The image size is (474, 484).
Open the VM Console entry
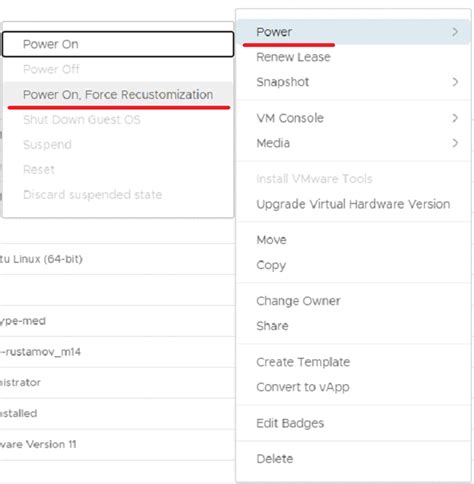pyautogui.click(x=353, y=118)
